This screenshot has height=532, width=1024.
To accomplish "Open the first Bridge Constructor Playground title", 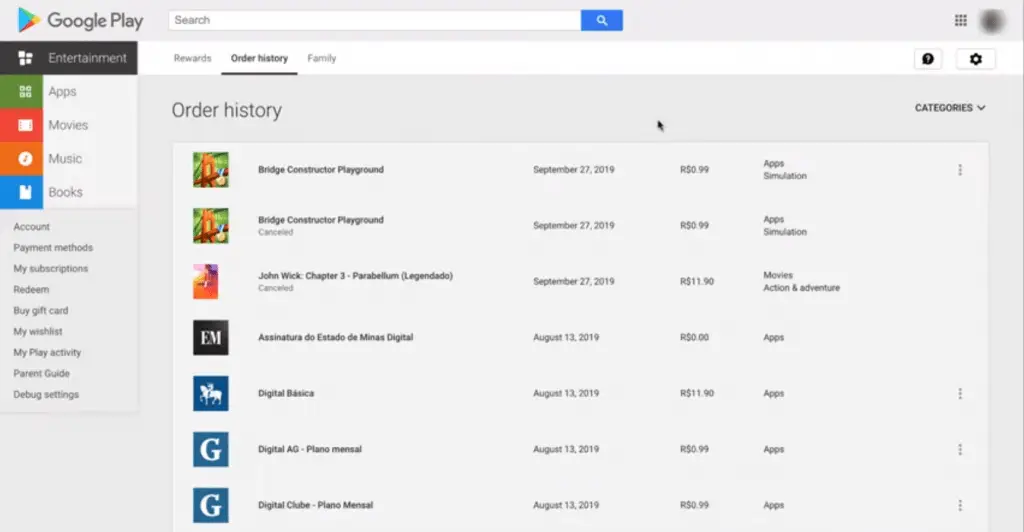I will (321, 170).
